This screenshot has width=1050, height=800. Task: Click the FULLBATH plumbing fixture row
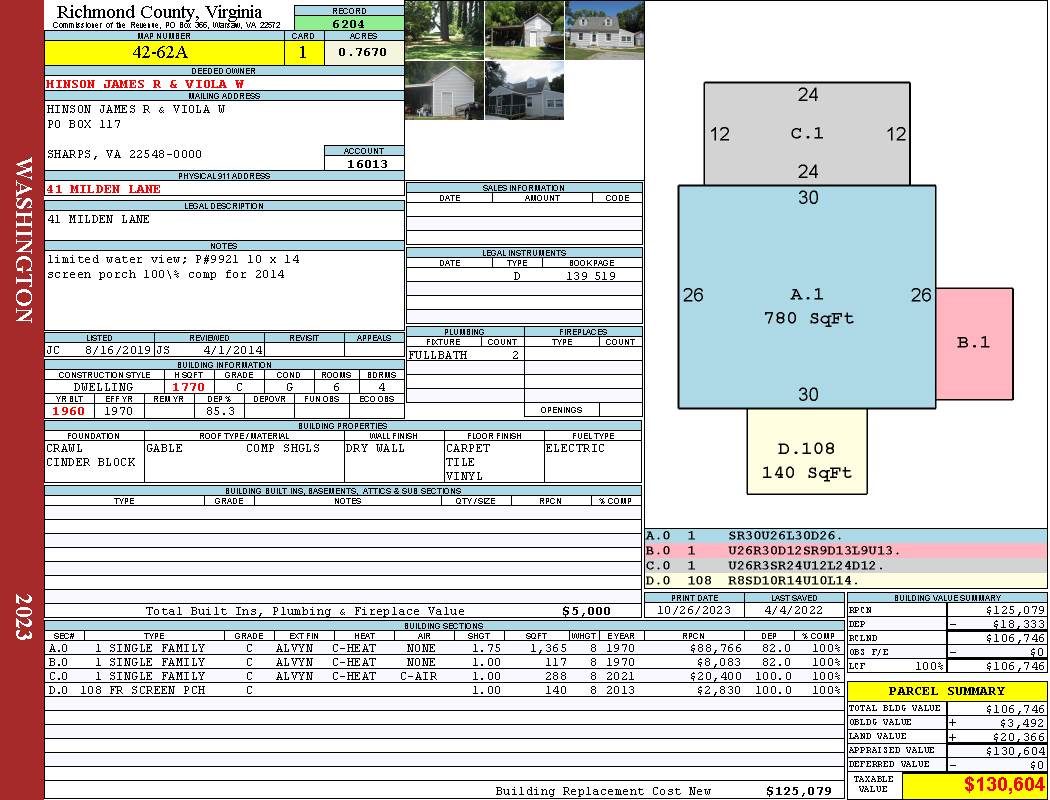tap(464, 355)
